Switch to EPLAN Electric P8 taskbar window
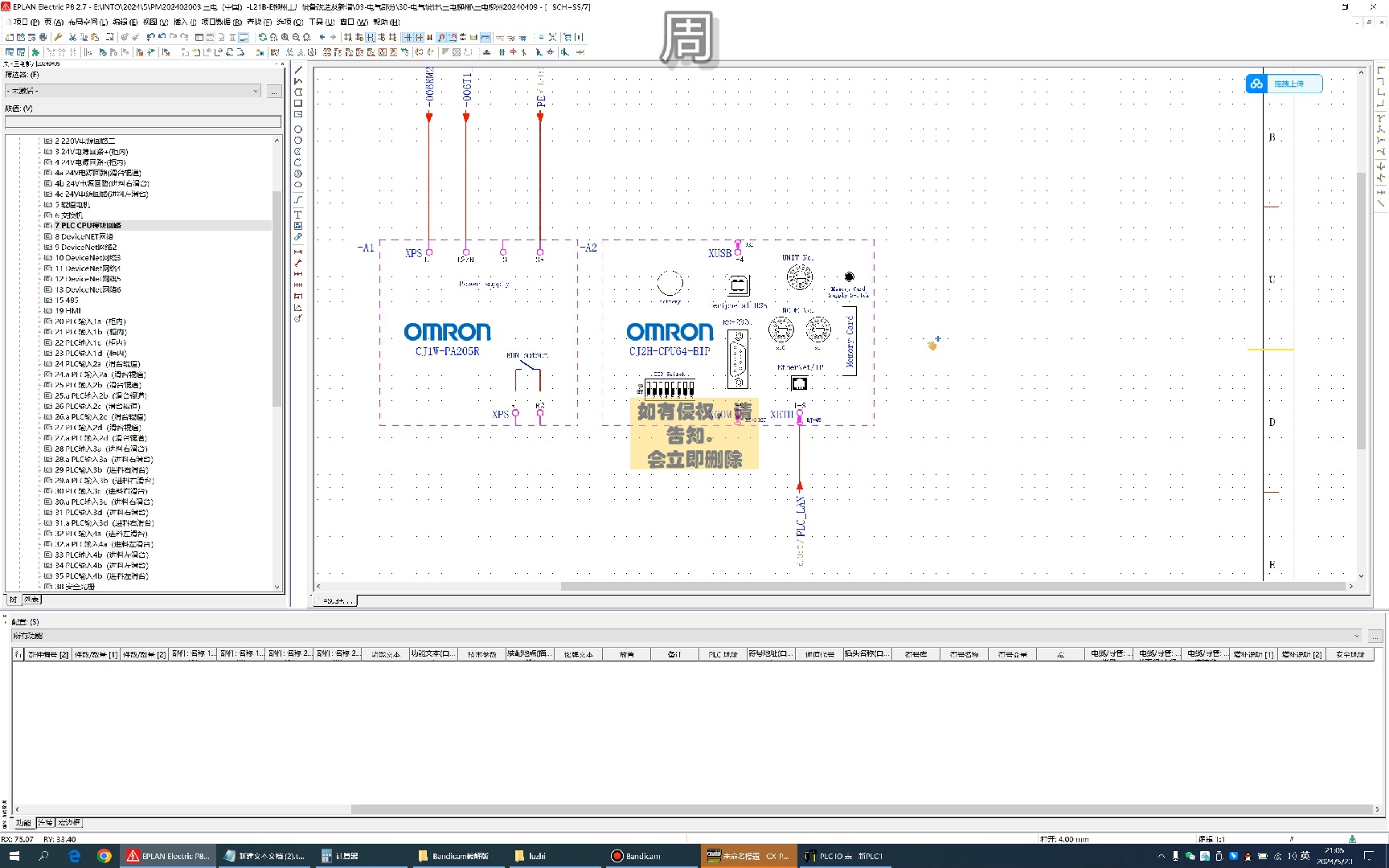 [168, 856]
